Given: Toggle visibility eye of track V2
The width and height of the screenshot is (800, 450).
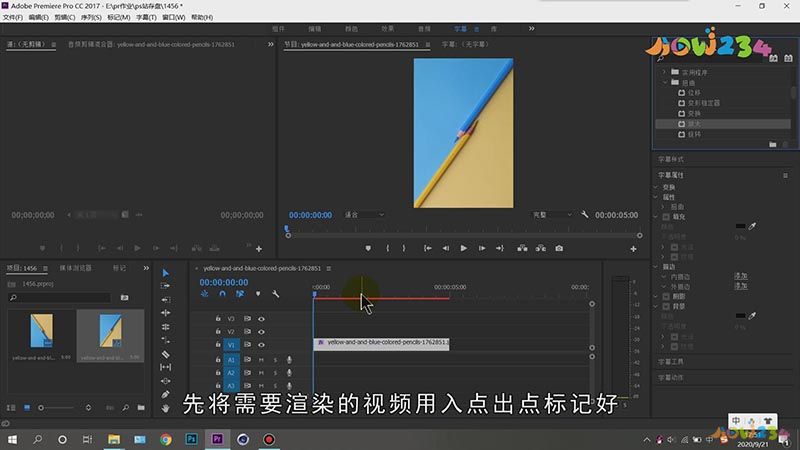Looking at the screenshot, I should coord(261,332).
